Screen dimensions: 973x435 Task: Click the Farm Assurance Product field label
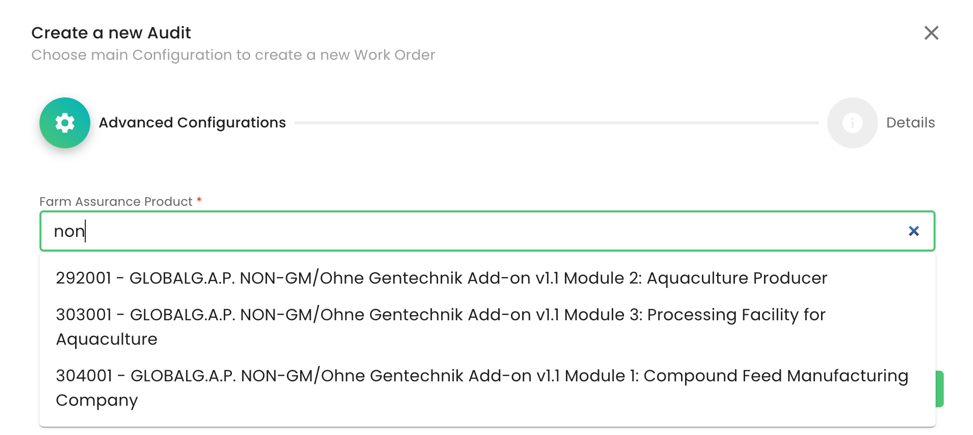(115, 202)
